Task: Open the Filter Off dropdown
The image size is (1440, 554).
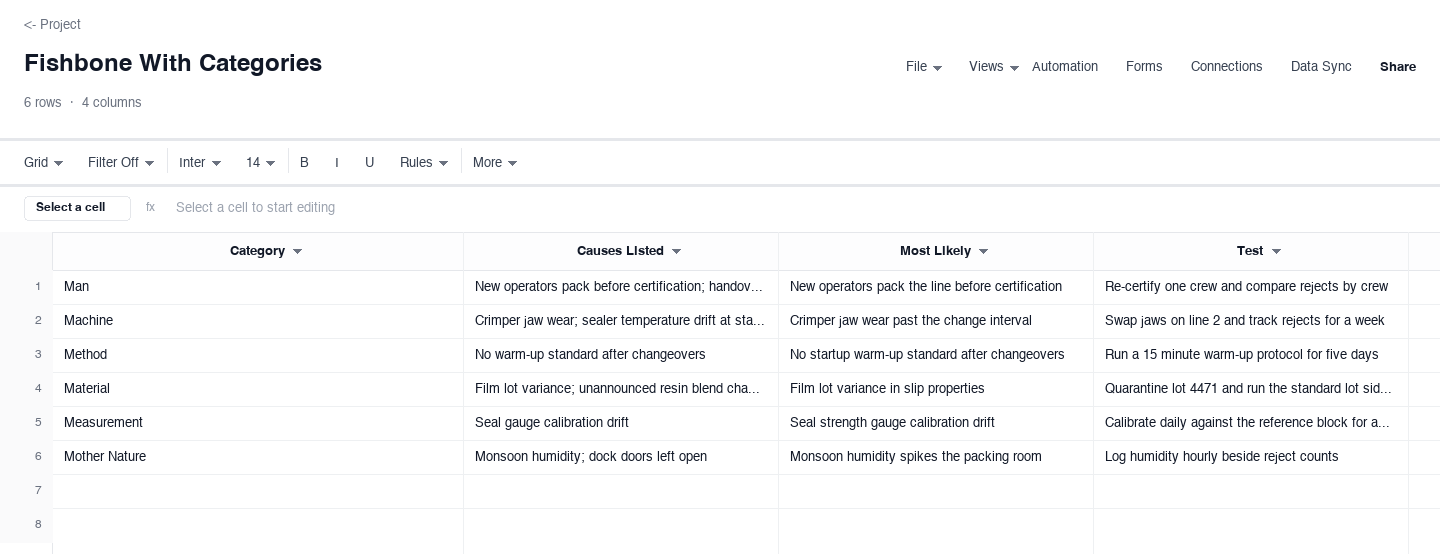Action: [121, 163]
